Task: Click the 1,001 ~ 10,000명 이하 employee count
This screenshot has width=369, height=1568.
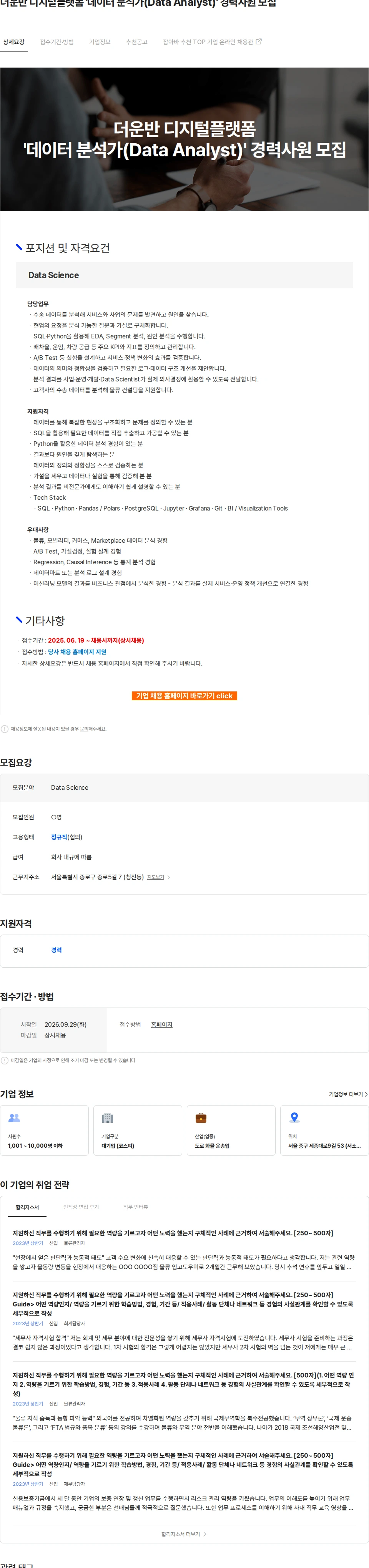Action: pyautogui.click(x=35, y=1145)
